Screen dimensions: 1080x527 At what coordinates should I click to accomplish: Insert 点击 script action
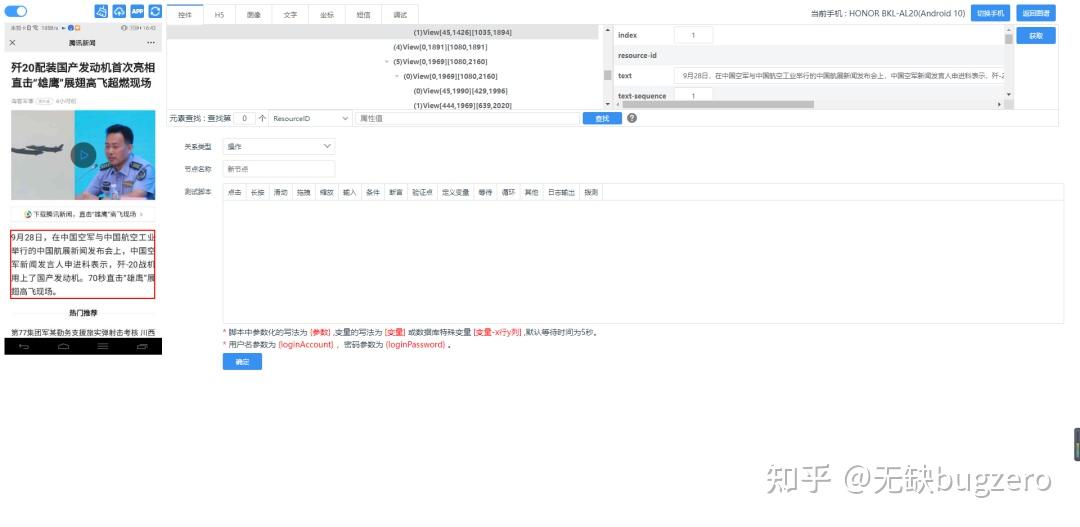[235, 193]
